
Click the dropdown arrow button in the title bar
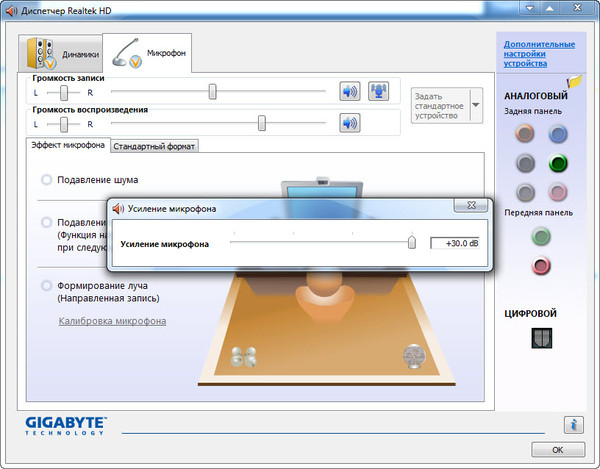point(530,8)
